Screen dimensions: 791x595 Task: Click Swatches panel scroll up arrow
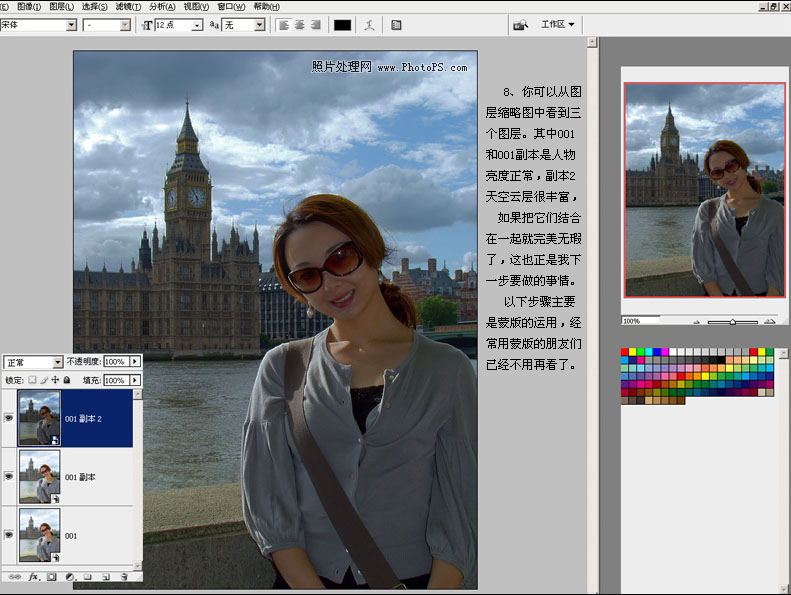point(783,354)
